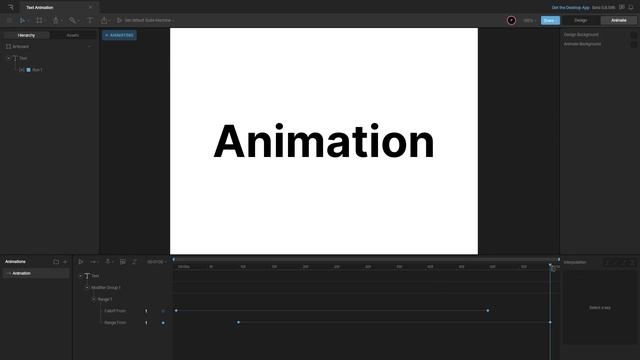
Task: Click the timeline playhead handle
Action: tap(550, 266)
